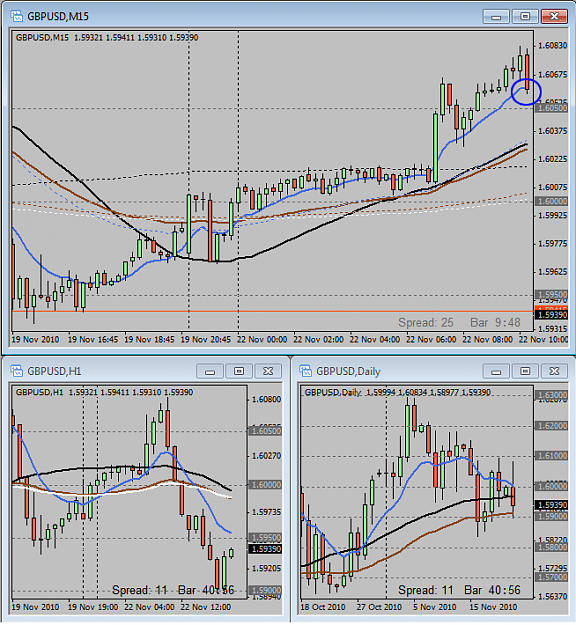
Task: Click the GBPUSD,H1 window chart icon
Action: tap(17, 371)
